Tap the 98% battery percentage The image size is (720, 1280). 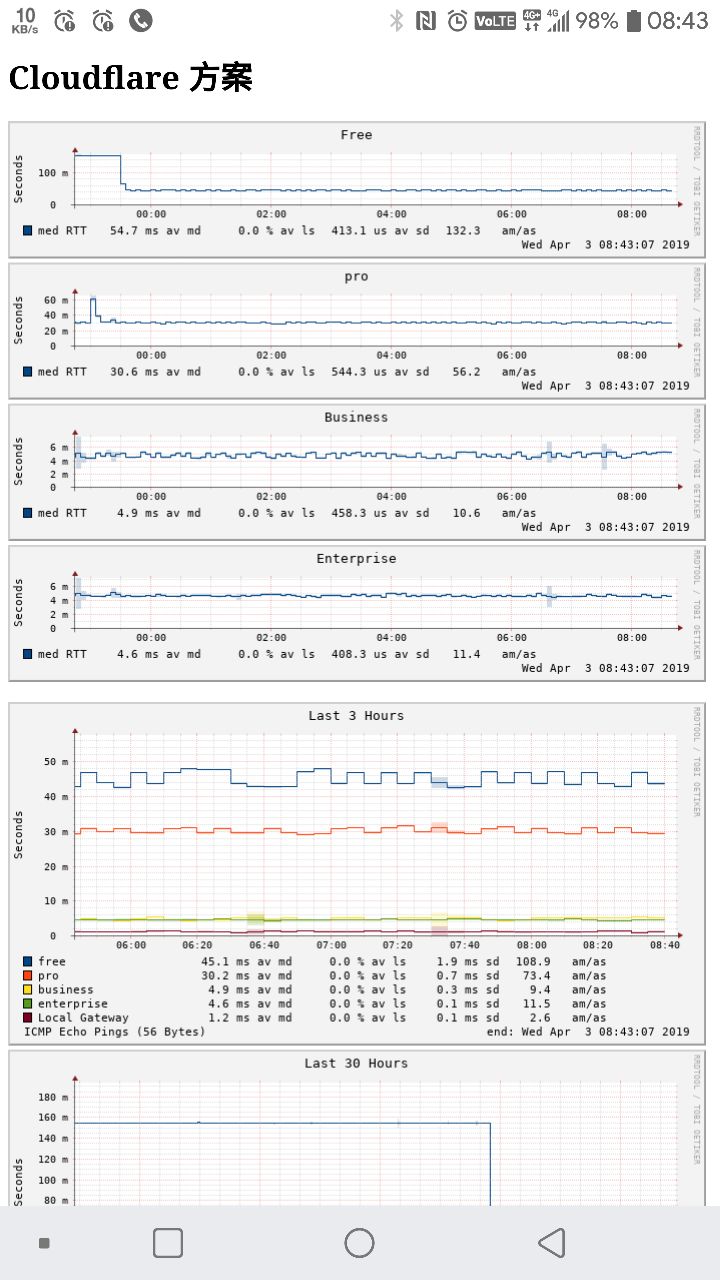click(x=597, y=20)
